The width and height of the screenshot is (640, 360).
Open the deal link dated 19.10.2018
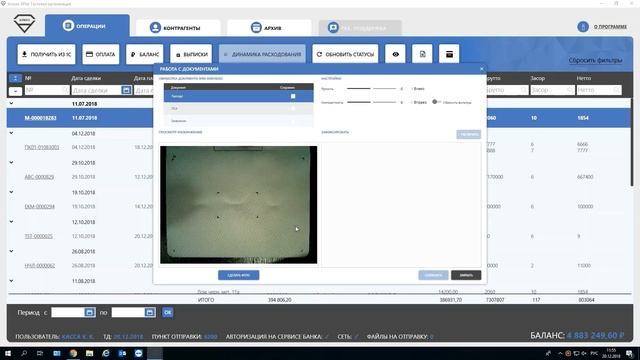coord(40,207)
